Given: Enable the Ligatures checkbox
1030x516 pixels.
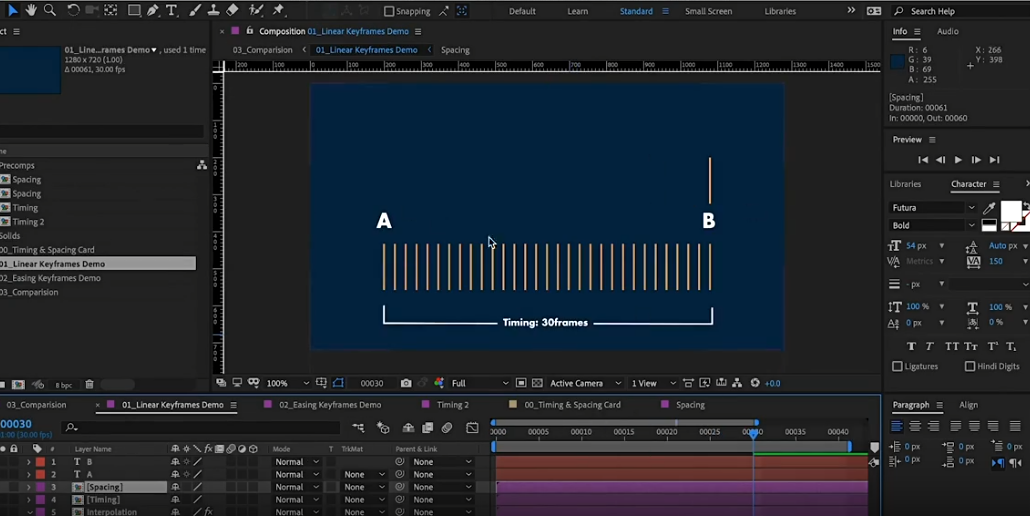Looking at the screenshot, I should click(x=897, y=367).
